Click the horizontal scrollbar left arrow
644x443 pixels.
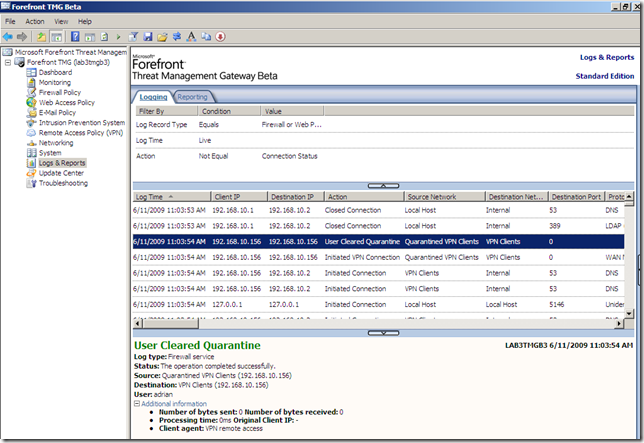pos(138,324)
